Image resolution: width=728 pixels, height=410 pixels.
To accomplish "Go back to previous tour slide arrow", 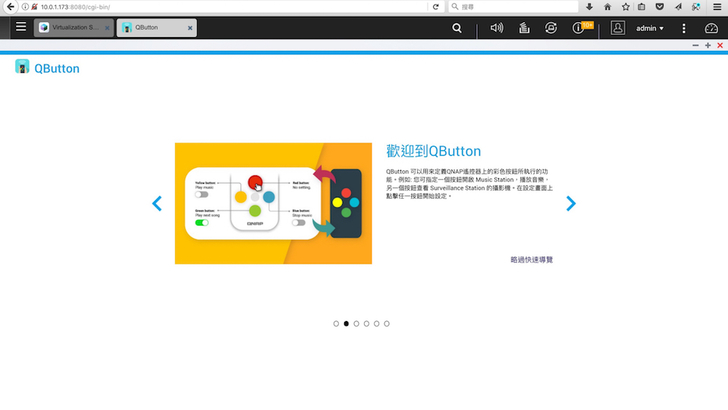I will [157, 204].
